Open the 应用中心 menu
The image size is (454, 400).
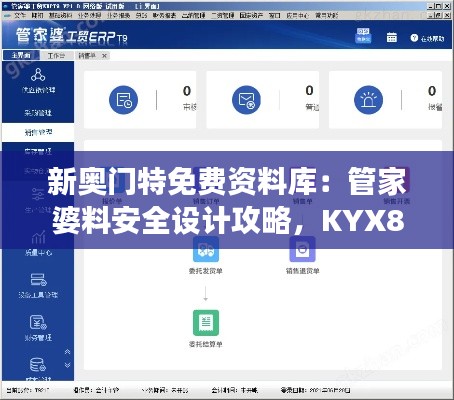point(298,15)
